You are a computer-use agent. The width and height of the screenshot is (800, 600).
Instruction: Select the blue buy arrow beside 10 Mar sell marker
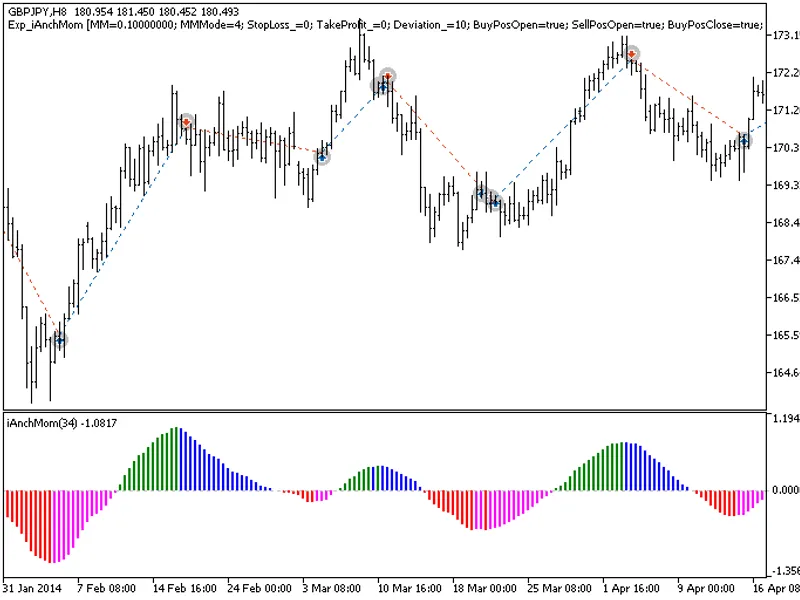pyautogui.click(x=382, y=86)
